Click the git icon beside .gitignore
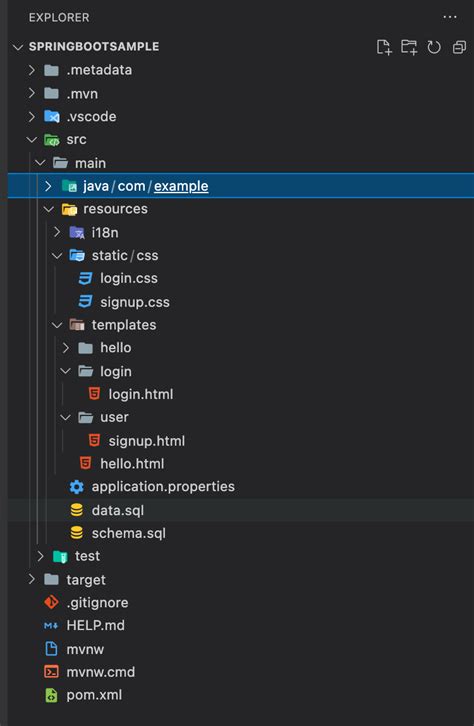Viewport: 474px width, 726px height. [51, 602]
